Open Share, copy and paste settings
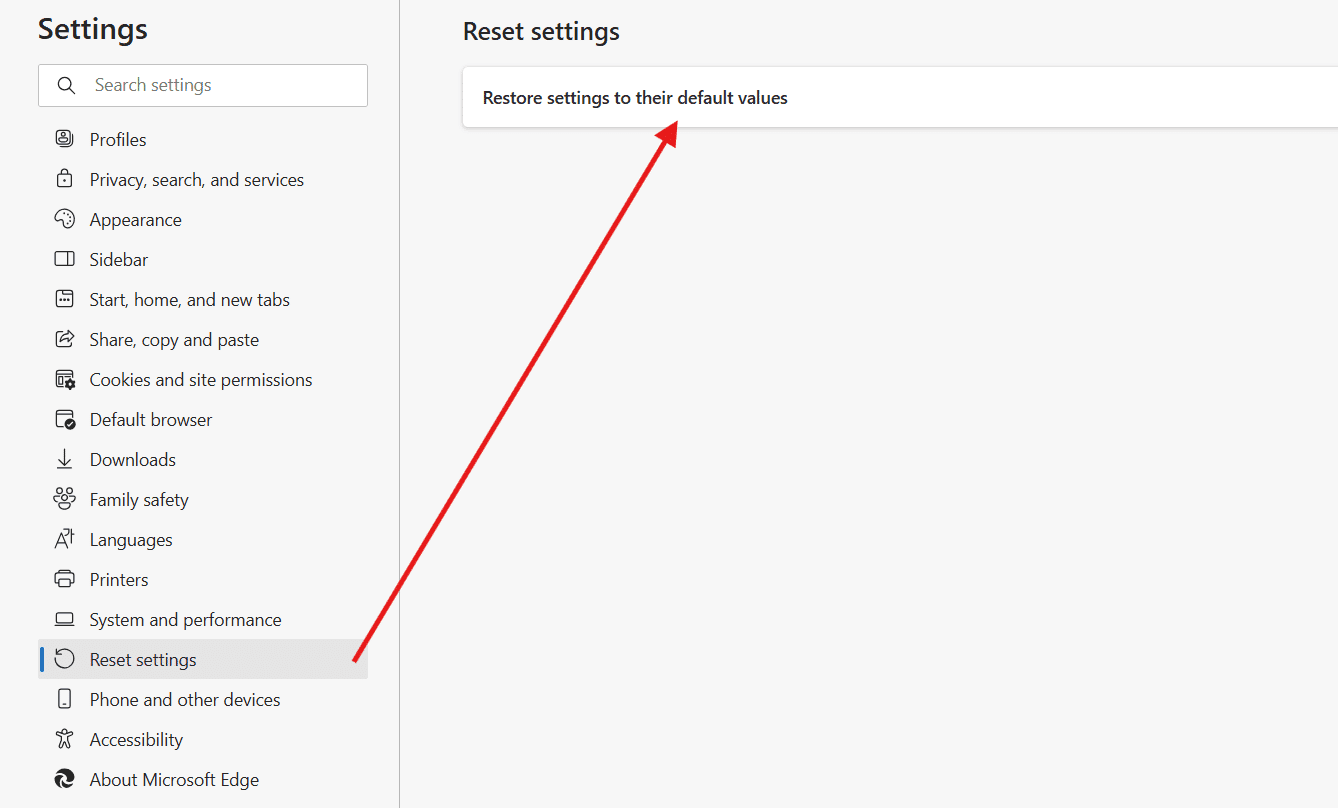1338x808 pixels. [x=174, y=340]
